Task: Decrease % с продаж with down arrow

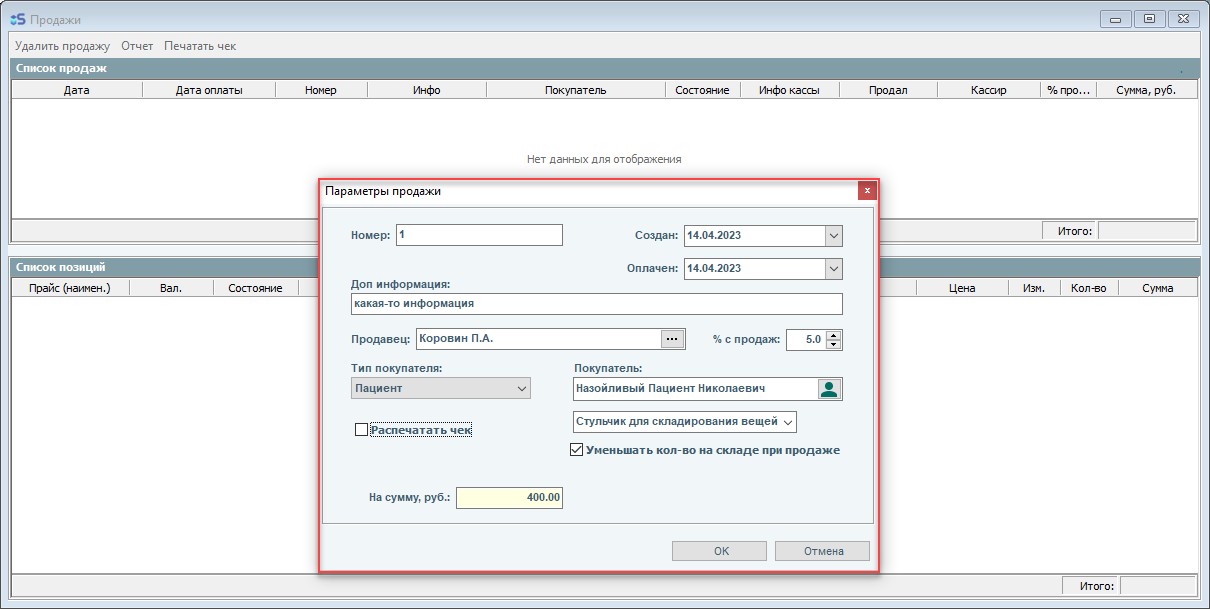Action: 834,345
